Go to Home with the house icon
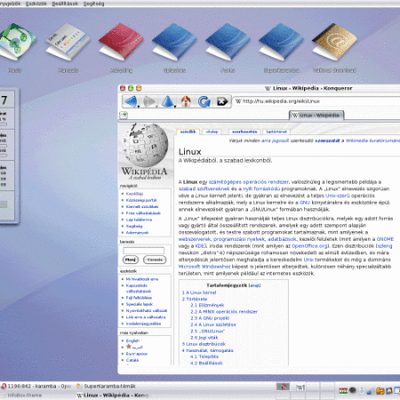Image resolution: width=400 pixels, height=400 pixels. coord(186,101)
